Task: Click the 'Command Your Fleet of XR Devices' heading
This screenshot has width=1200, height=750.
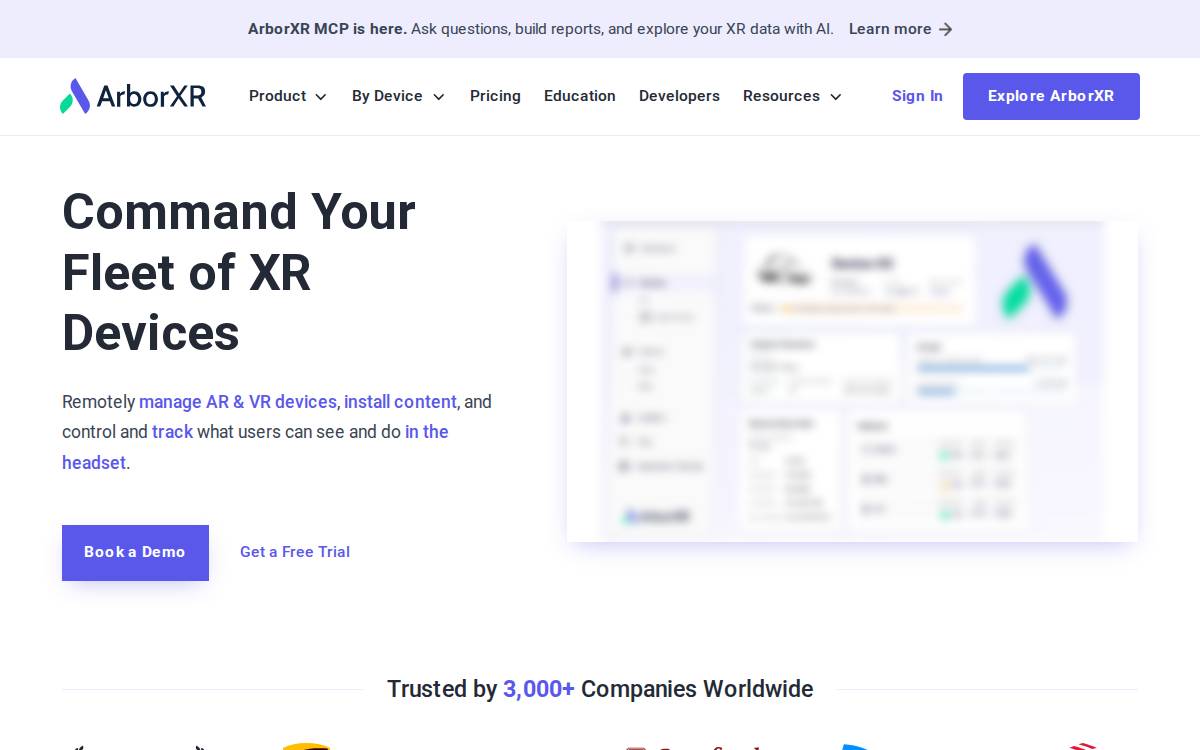Action: [x=239, y=272]
